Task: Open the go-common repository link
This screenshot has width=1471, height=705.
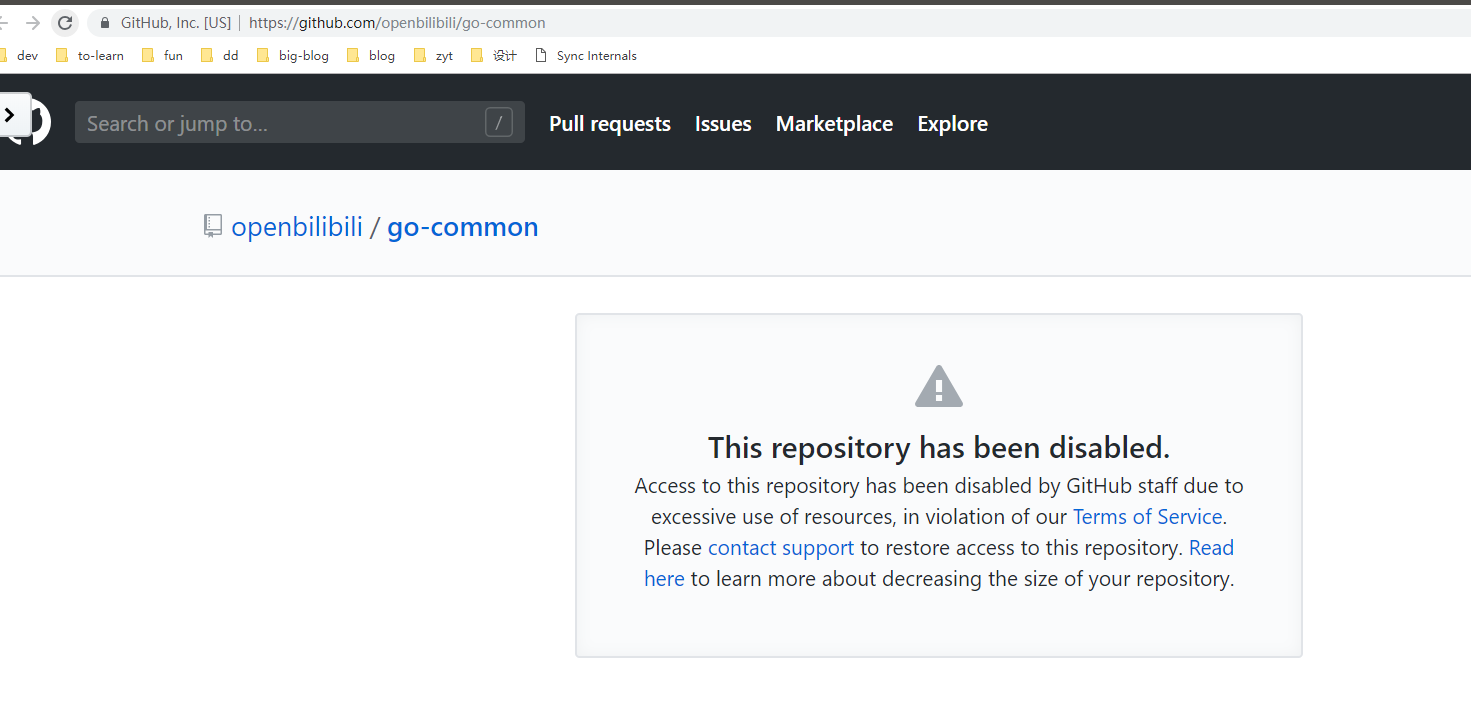Action: 463,227
